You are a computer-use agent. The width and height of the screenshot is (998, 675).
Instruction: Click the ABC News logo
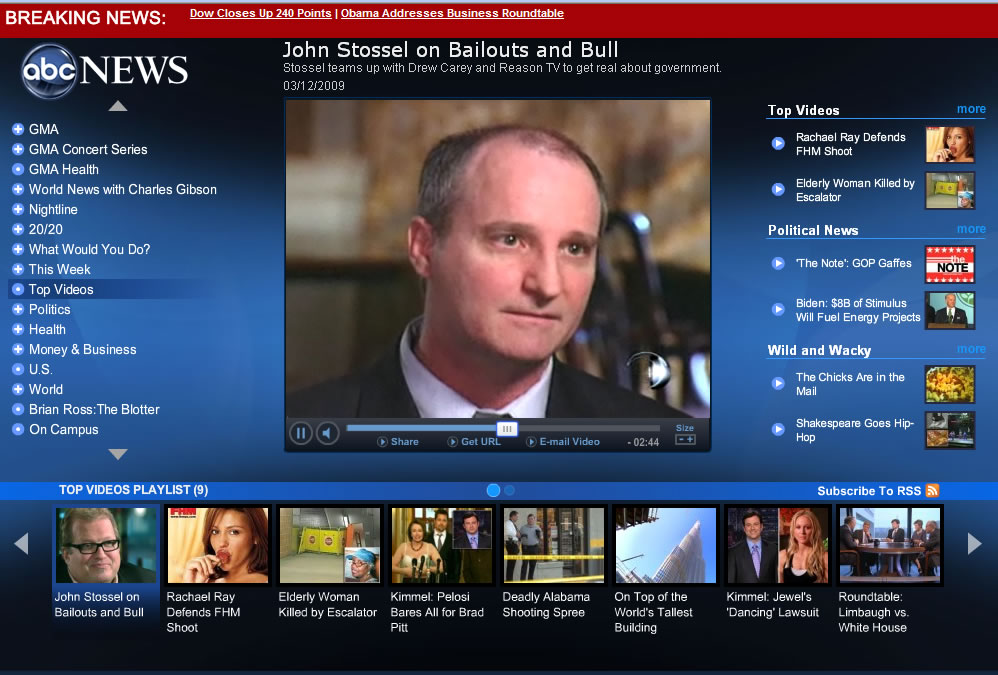(105, 71)
